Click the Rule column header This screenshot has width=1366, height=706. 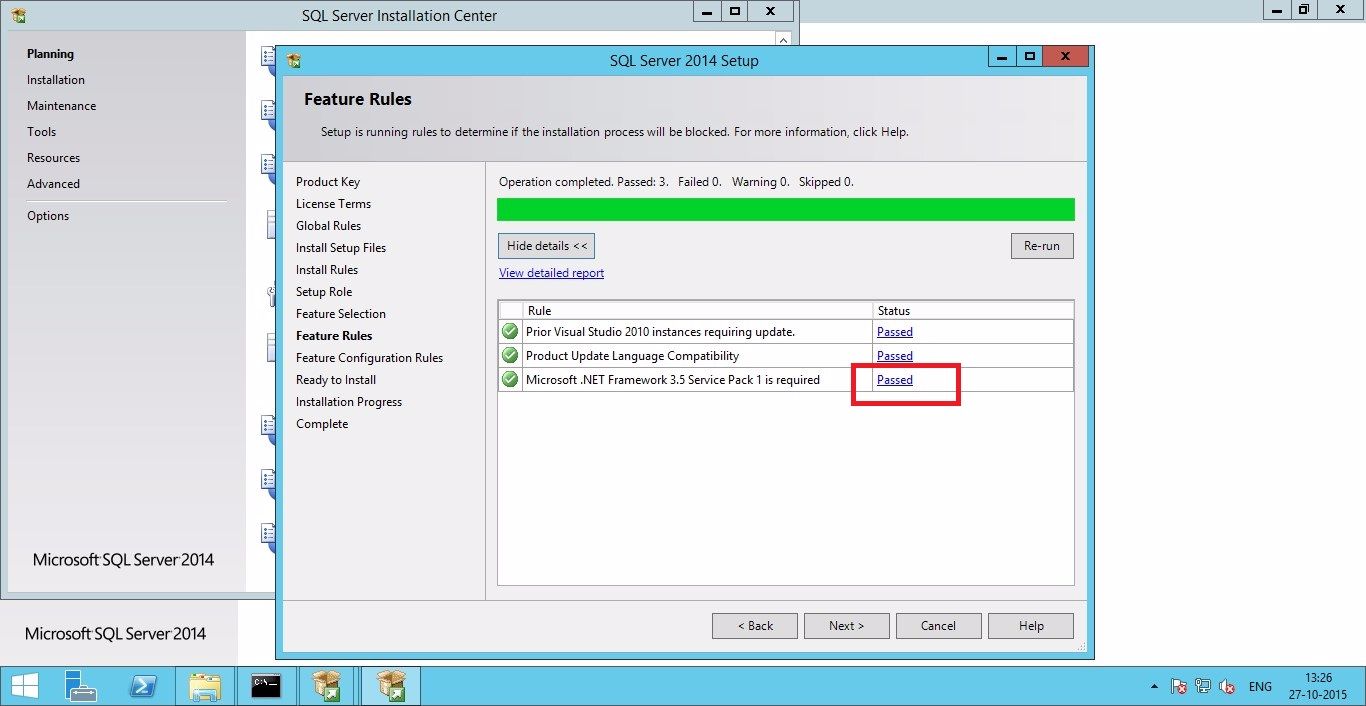698,311
